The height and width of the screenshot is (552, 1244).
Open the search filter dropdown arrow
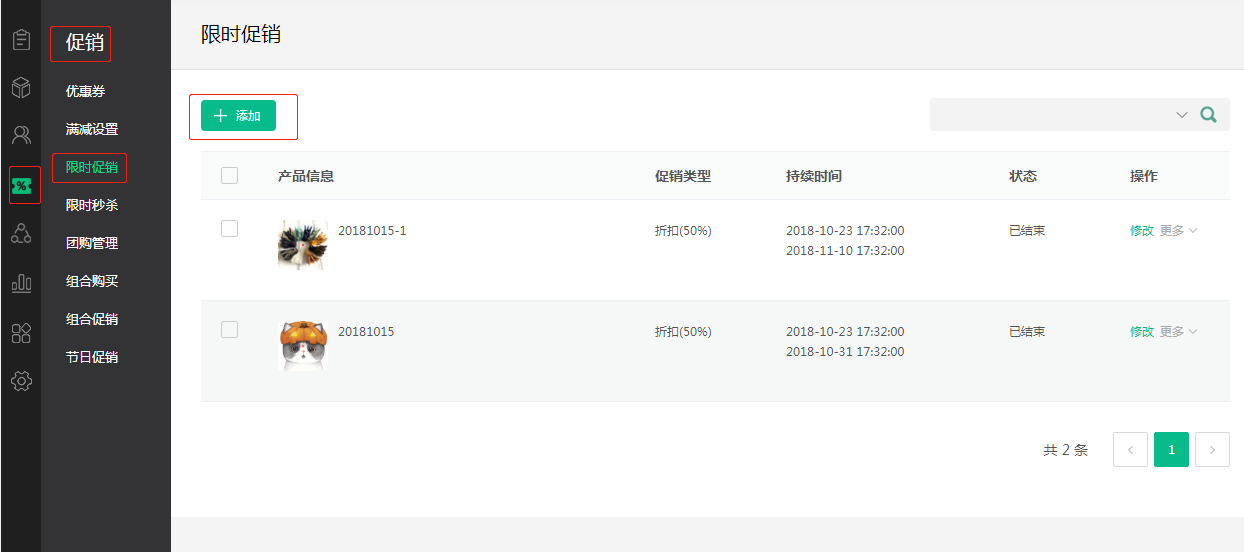pyautogui.click(x=1182, y=115)
